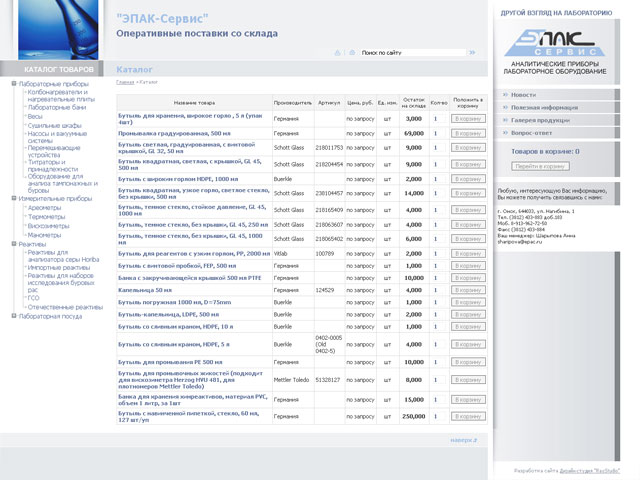Open product 'Бутыль-капельница, LDPE, 500 мл'
The image size is (640, 480).
point(169,314)
